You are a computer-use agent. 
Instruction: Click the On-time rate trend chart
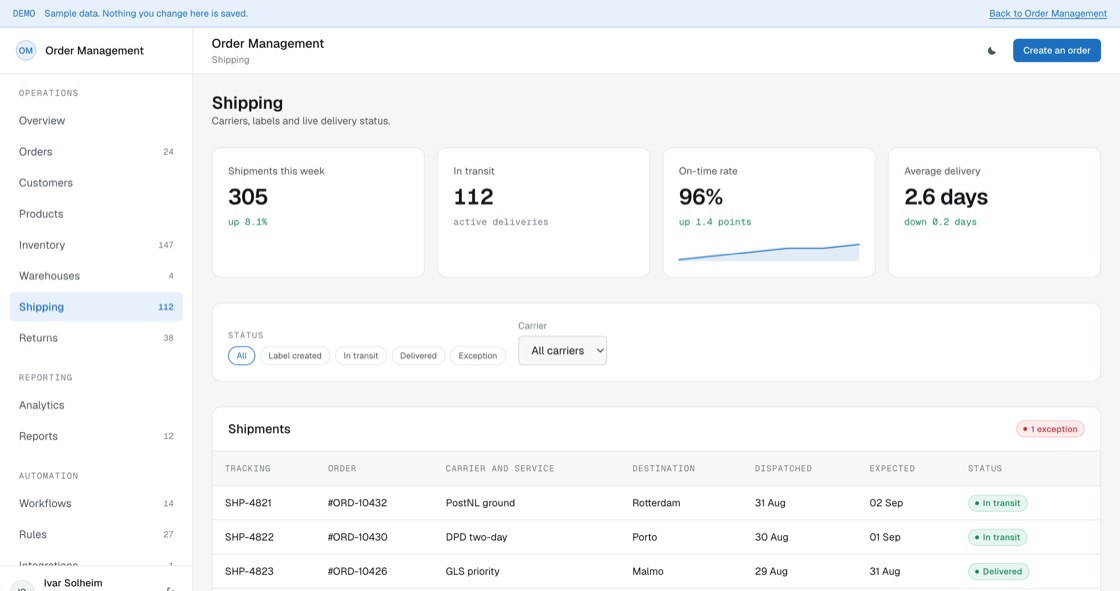click(x=769, y=252)
